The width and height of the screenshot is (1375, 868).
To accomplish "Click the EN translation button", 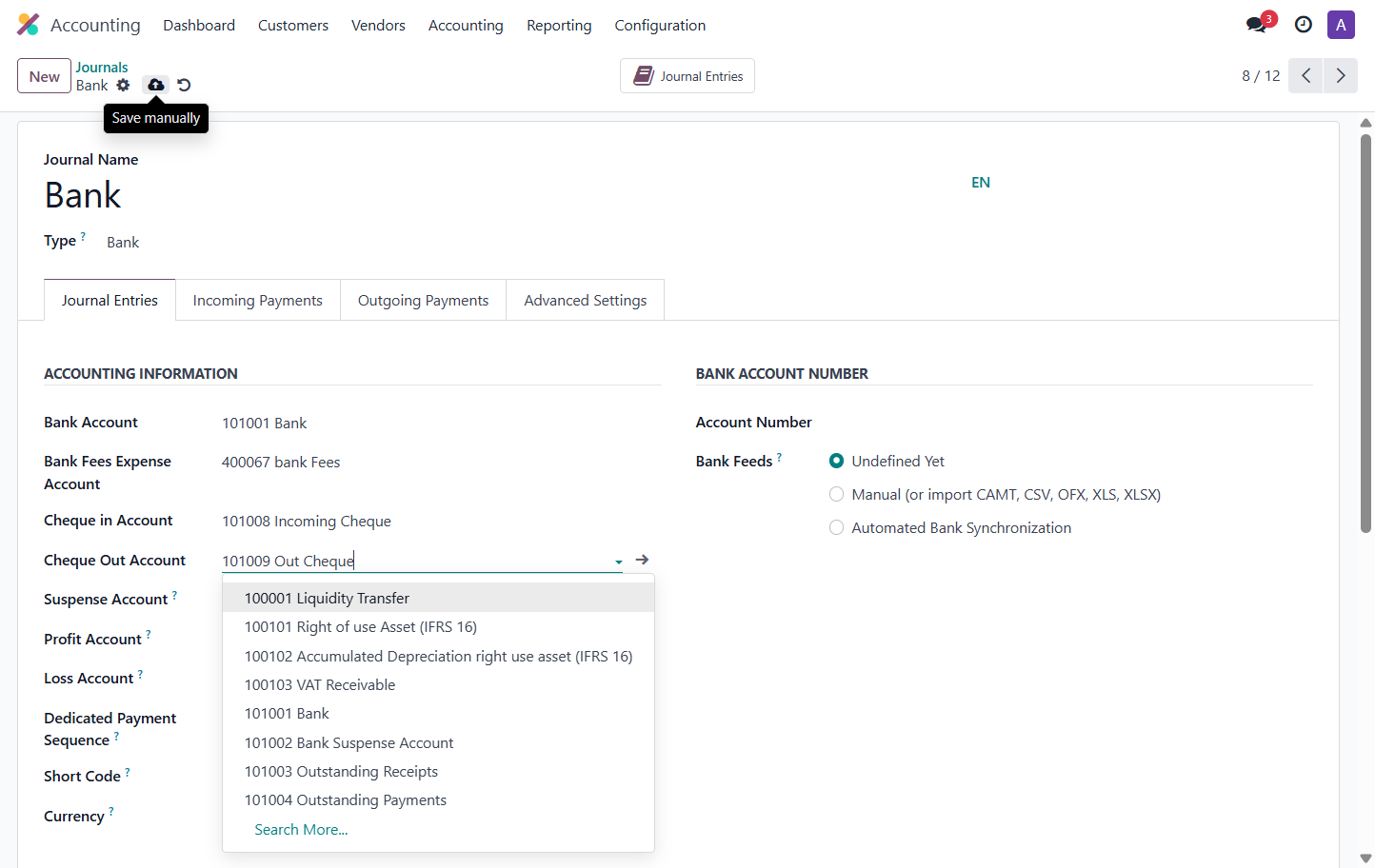I will click(981, 182).
